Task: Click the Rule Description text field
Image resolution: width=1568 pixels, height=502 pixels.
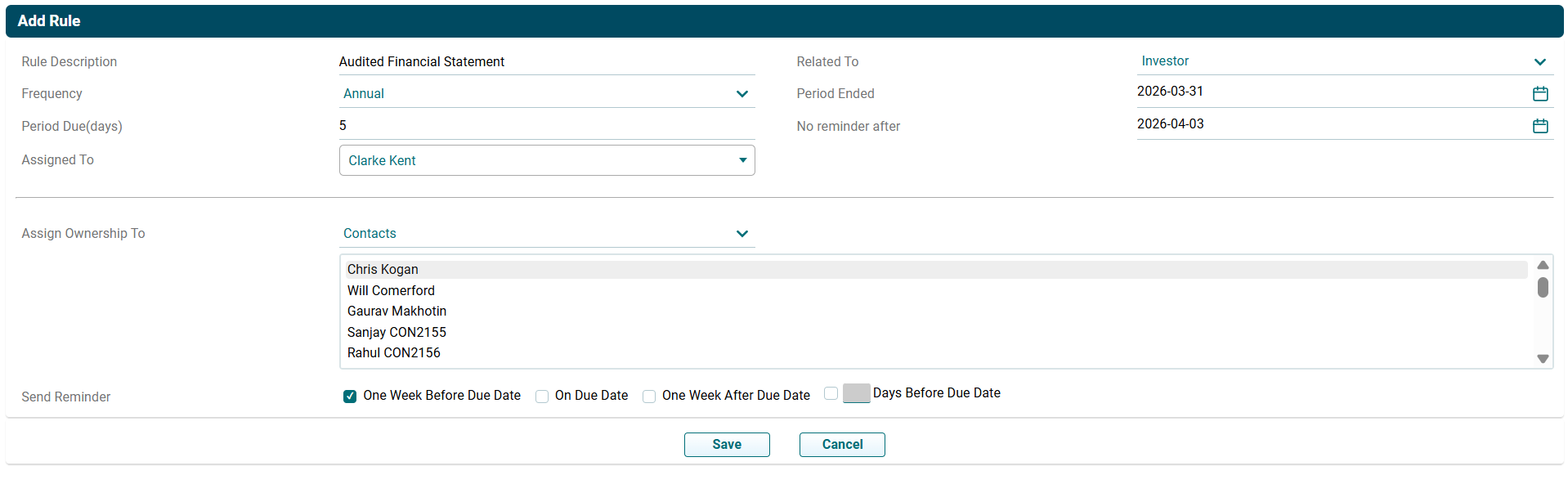Action: pos(546,62)
